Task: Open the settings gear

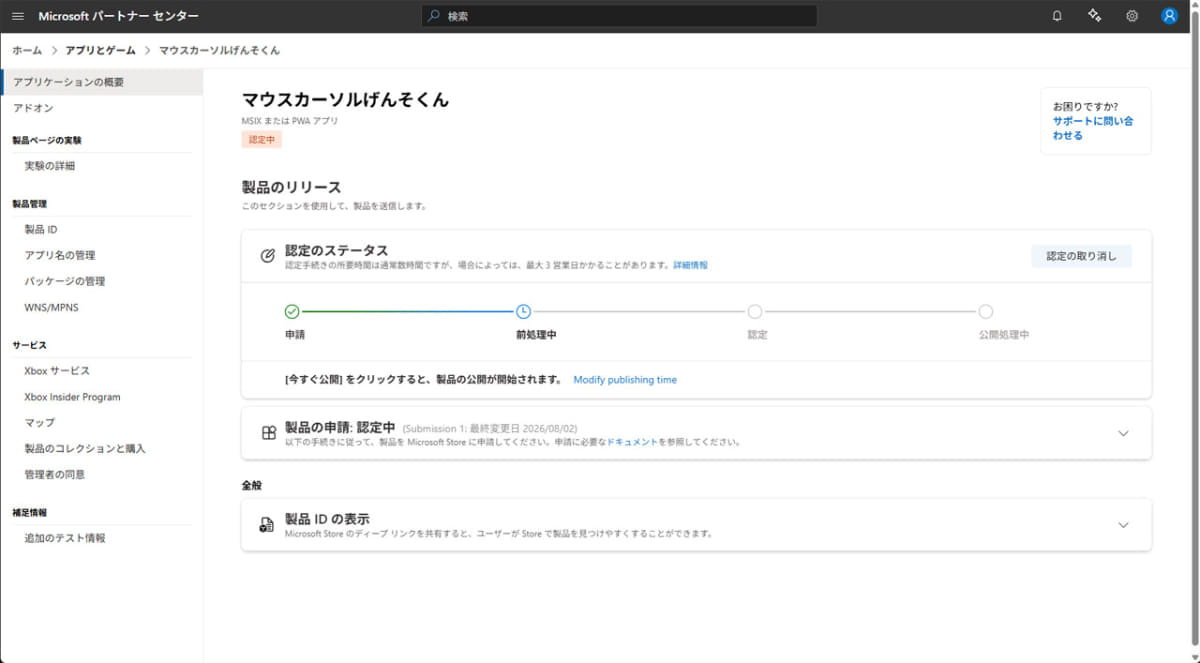Action: point(1132,16)
